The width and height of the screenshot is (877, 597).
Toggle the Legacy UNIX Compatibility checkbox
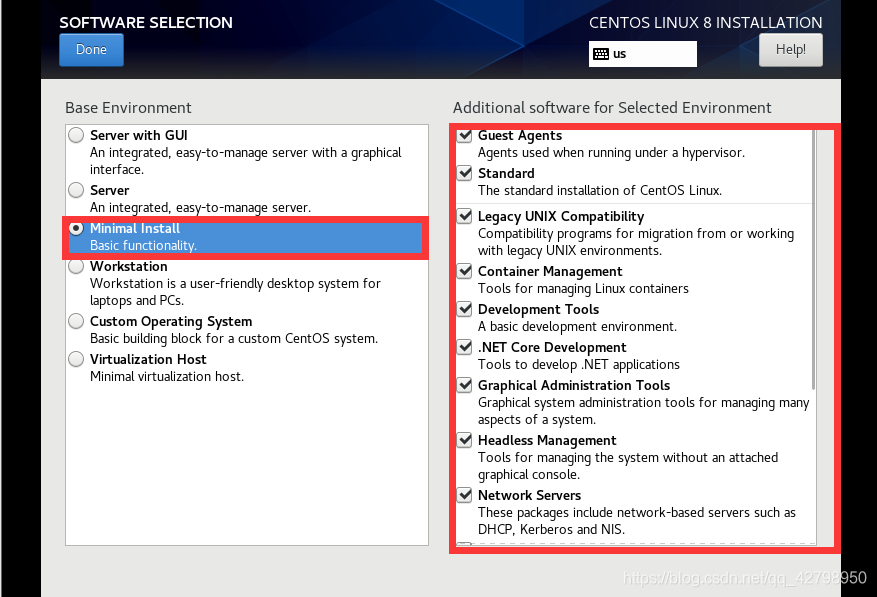[x=465, y=216]
